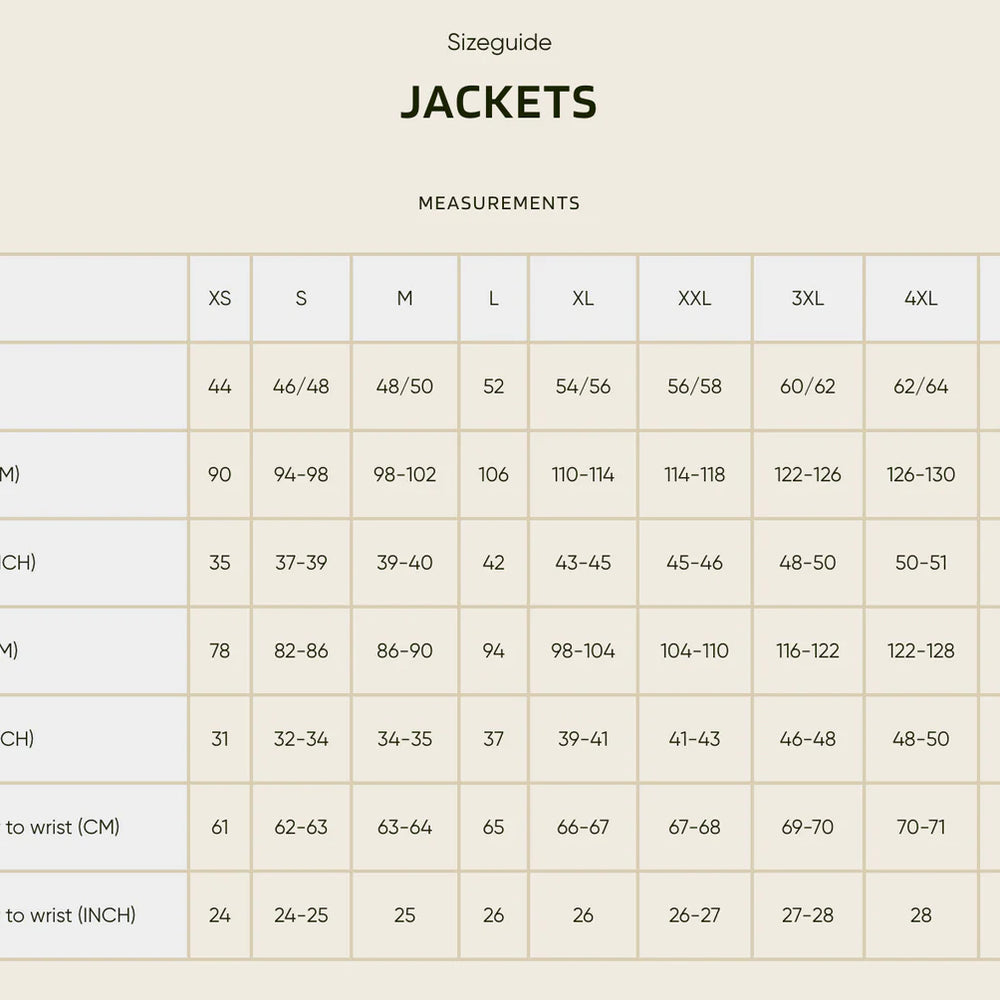Click the XS size column header

220,298
